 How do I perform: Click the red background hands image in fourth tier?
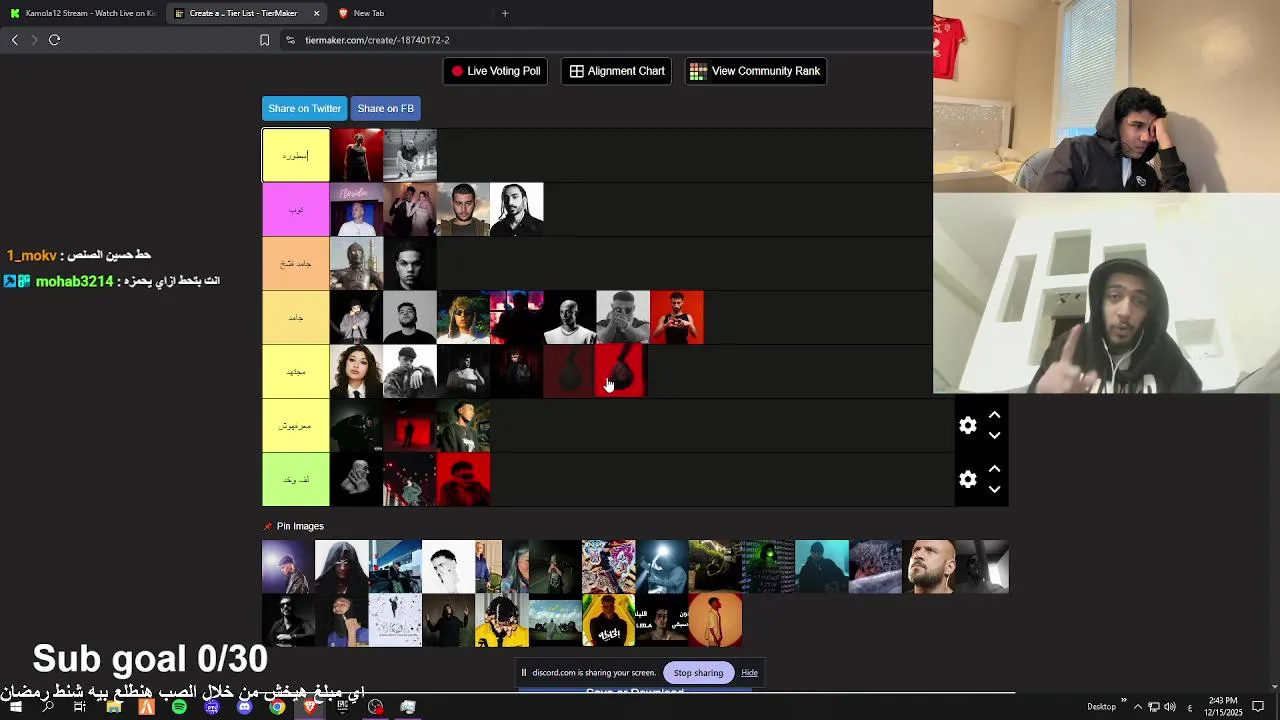click(677, 318)
